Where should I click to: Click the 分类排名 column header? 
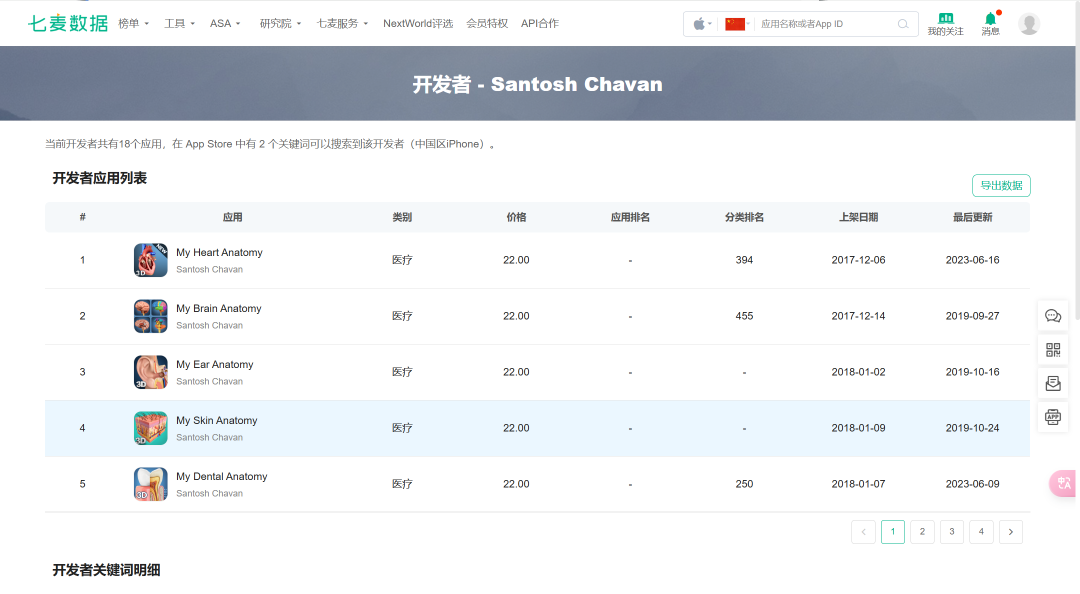coord(744,217)
